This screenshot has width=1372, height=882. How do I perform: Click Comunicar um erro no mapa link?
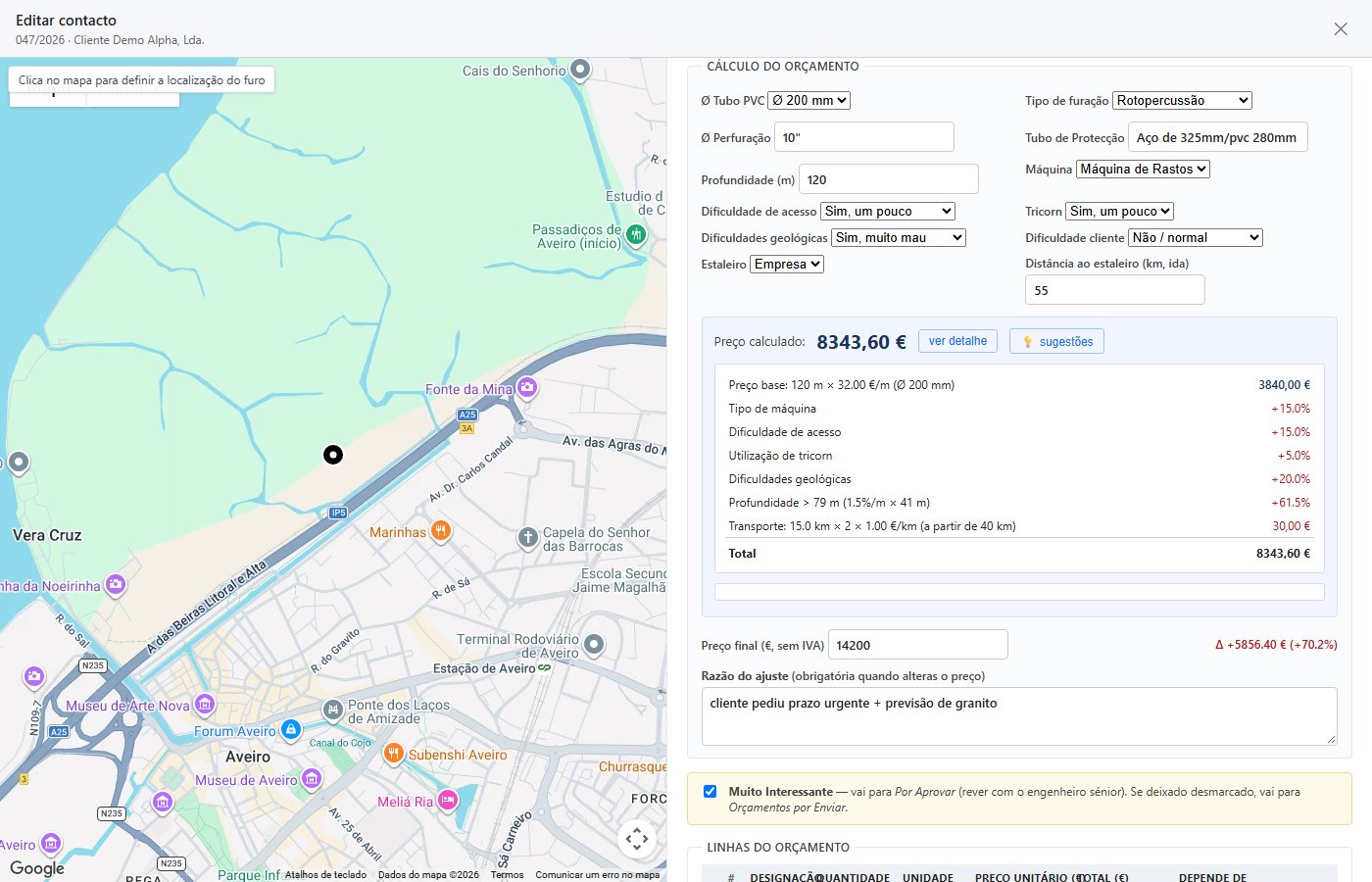(x=598, y=875)
